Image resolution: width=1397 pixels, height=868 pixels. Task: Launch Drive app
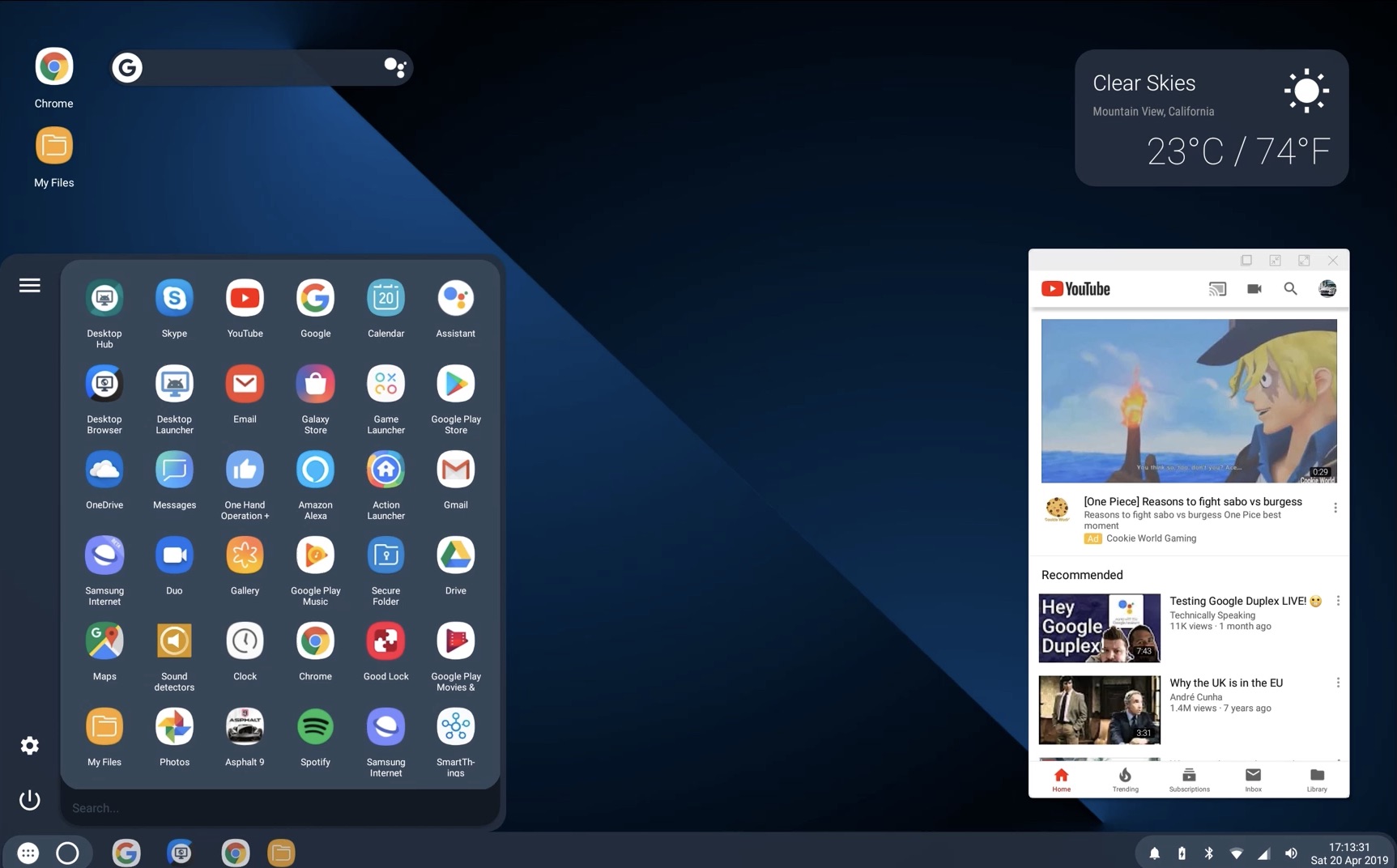(x=455, y=555)
